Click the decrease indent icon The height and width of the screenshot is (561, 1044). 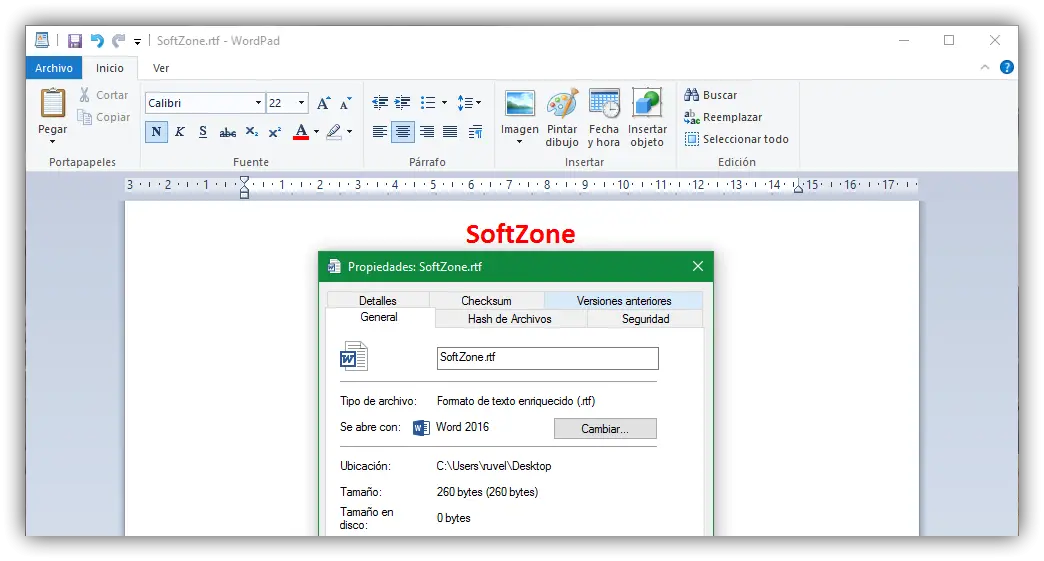pyautogui.click(x=380, y=102)
